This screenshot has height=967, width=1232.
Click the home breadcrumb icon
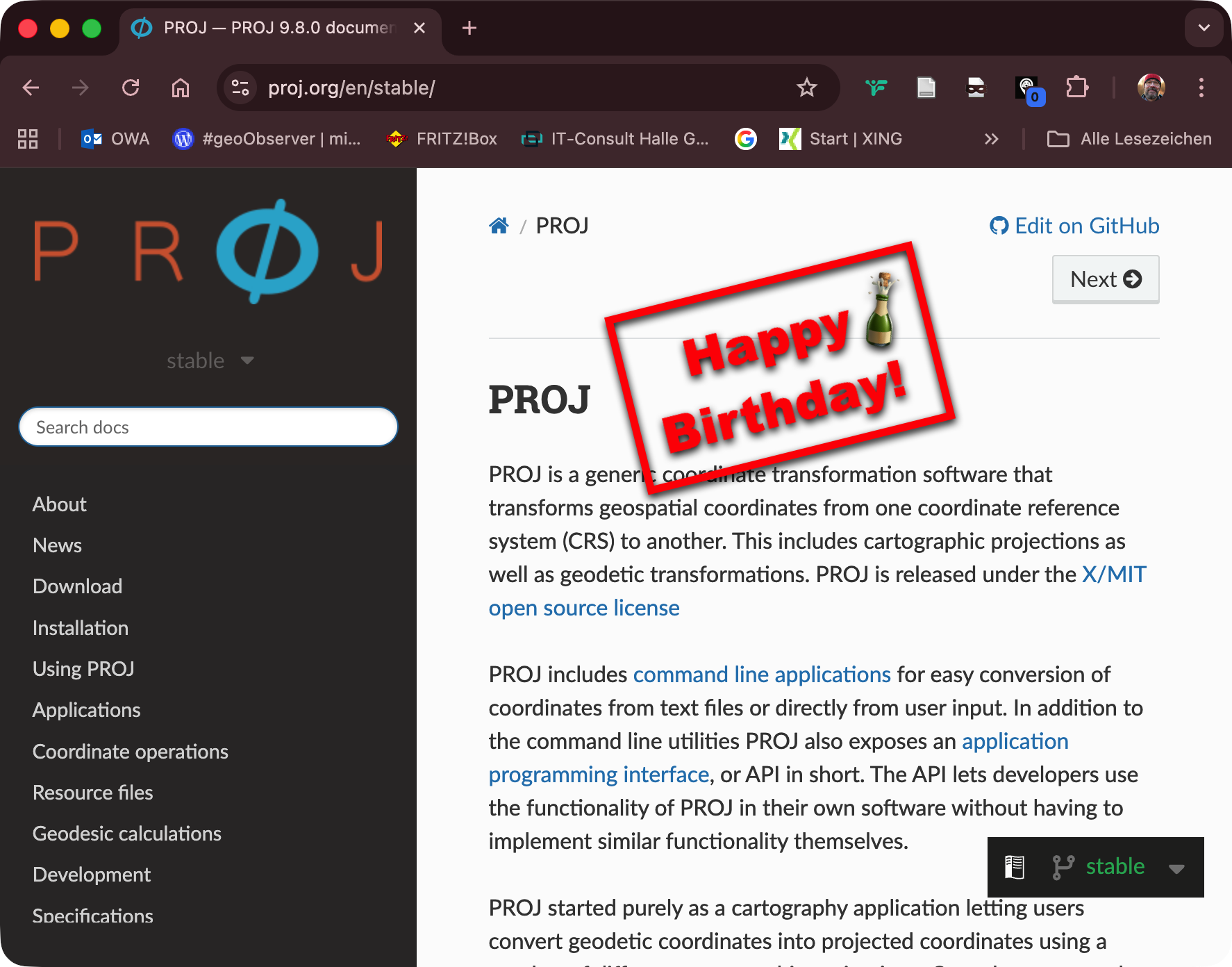pos(499,226)
